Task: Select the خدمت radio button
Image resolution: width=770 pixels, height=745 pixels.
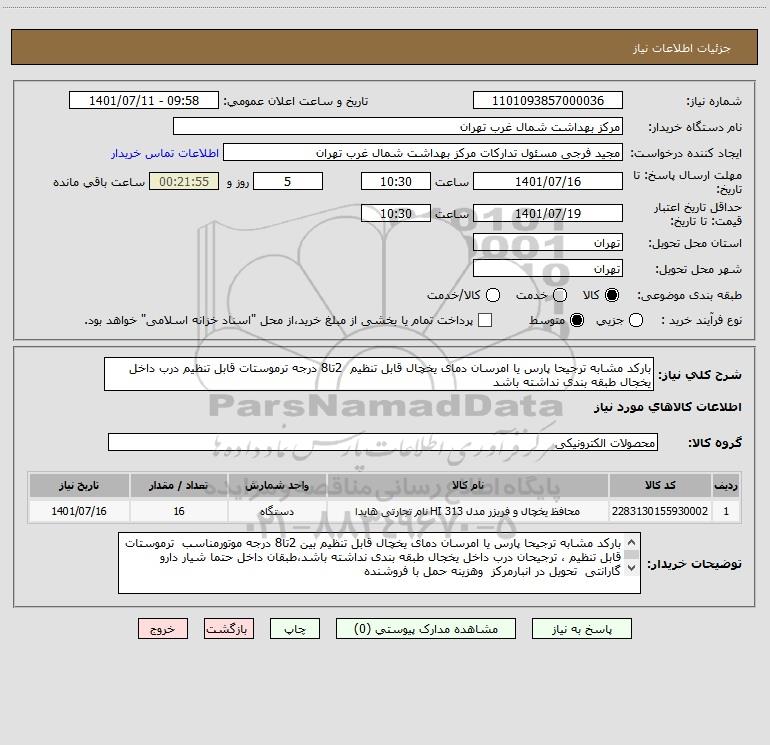Action: click(560, 295)
